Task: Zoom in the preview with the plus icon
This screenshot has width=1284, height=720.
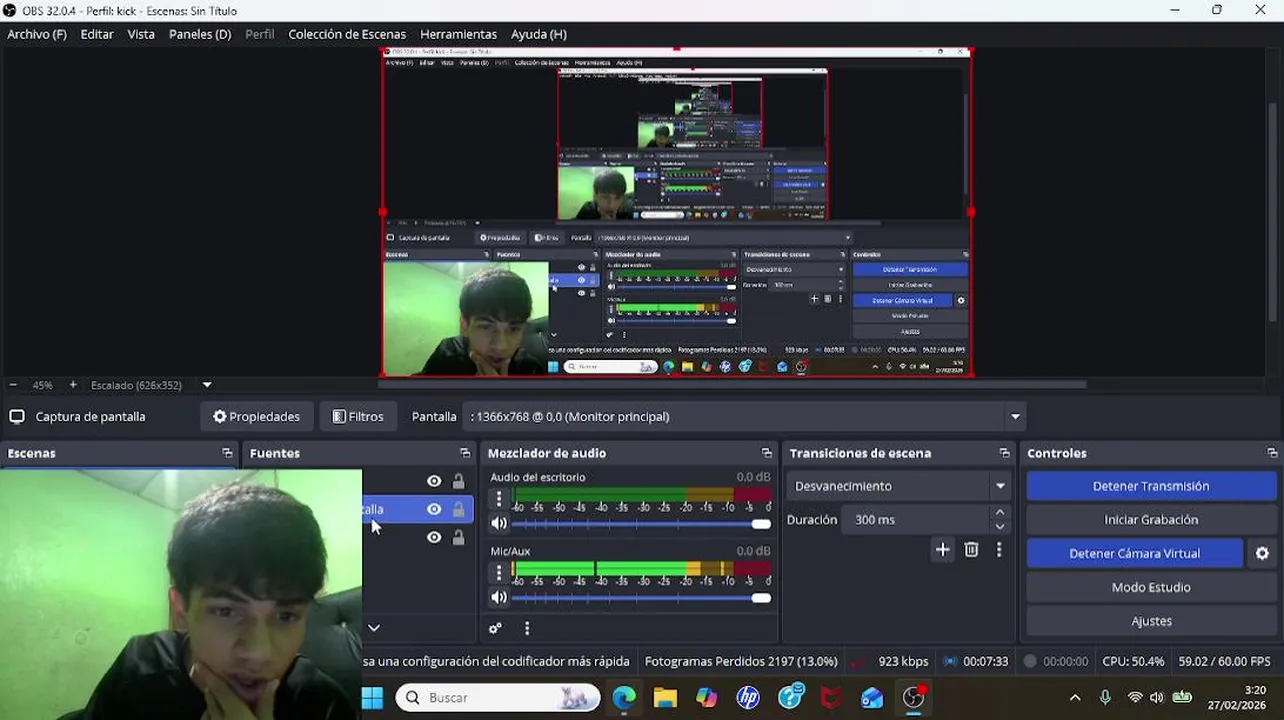Action: [x=73, y=385]
